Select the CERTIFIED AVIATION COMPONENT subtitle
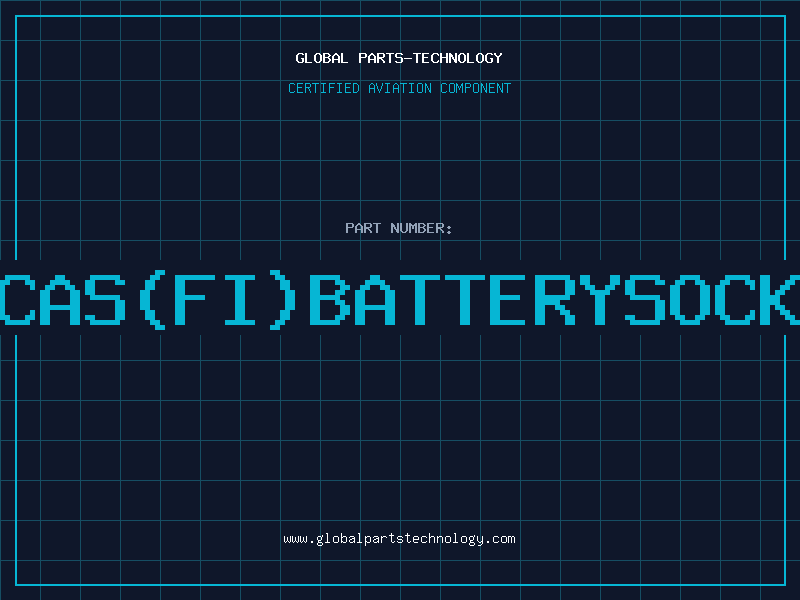 tap(399, 88)
